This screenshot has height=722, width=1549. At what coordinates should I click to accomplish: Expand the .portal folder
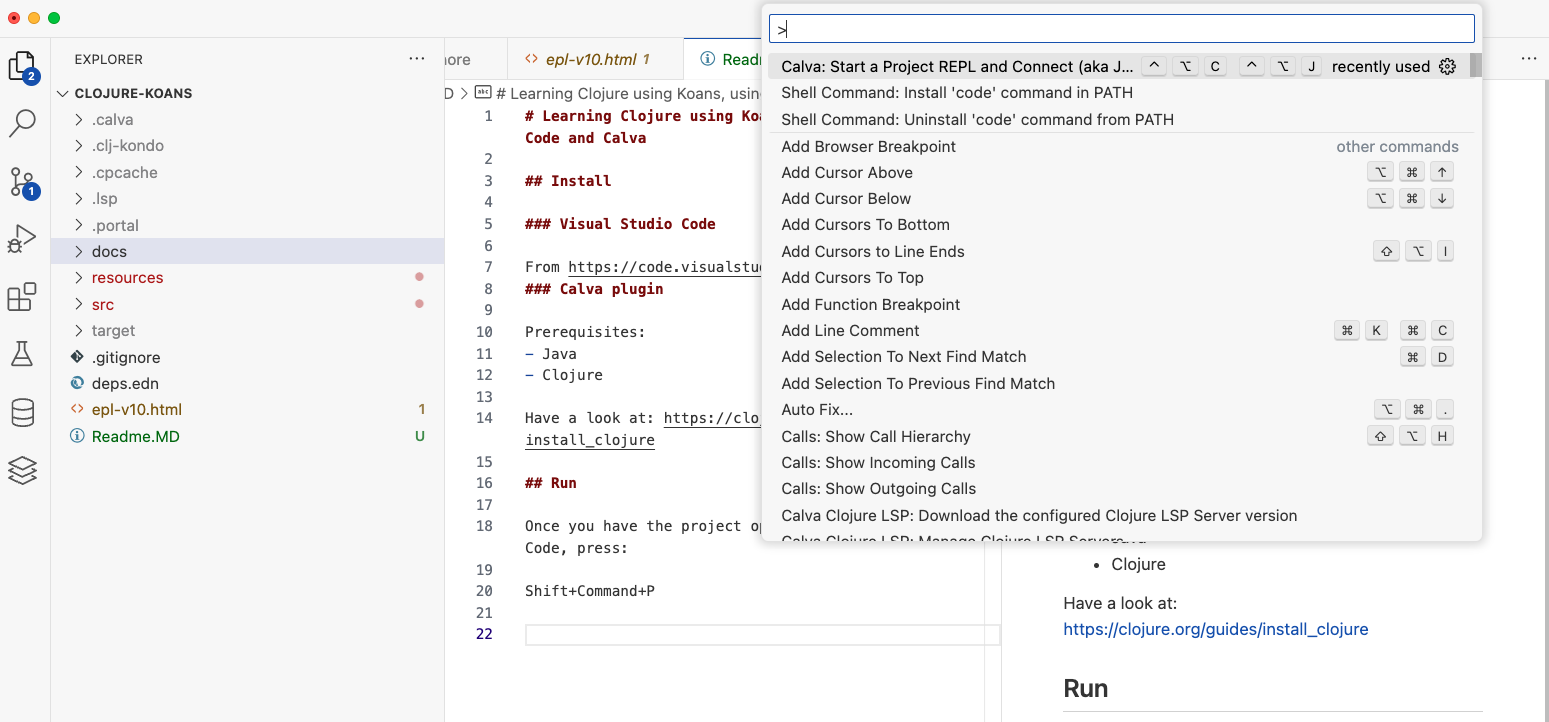point(80,225)
